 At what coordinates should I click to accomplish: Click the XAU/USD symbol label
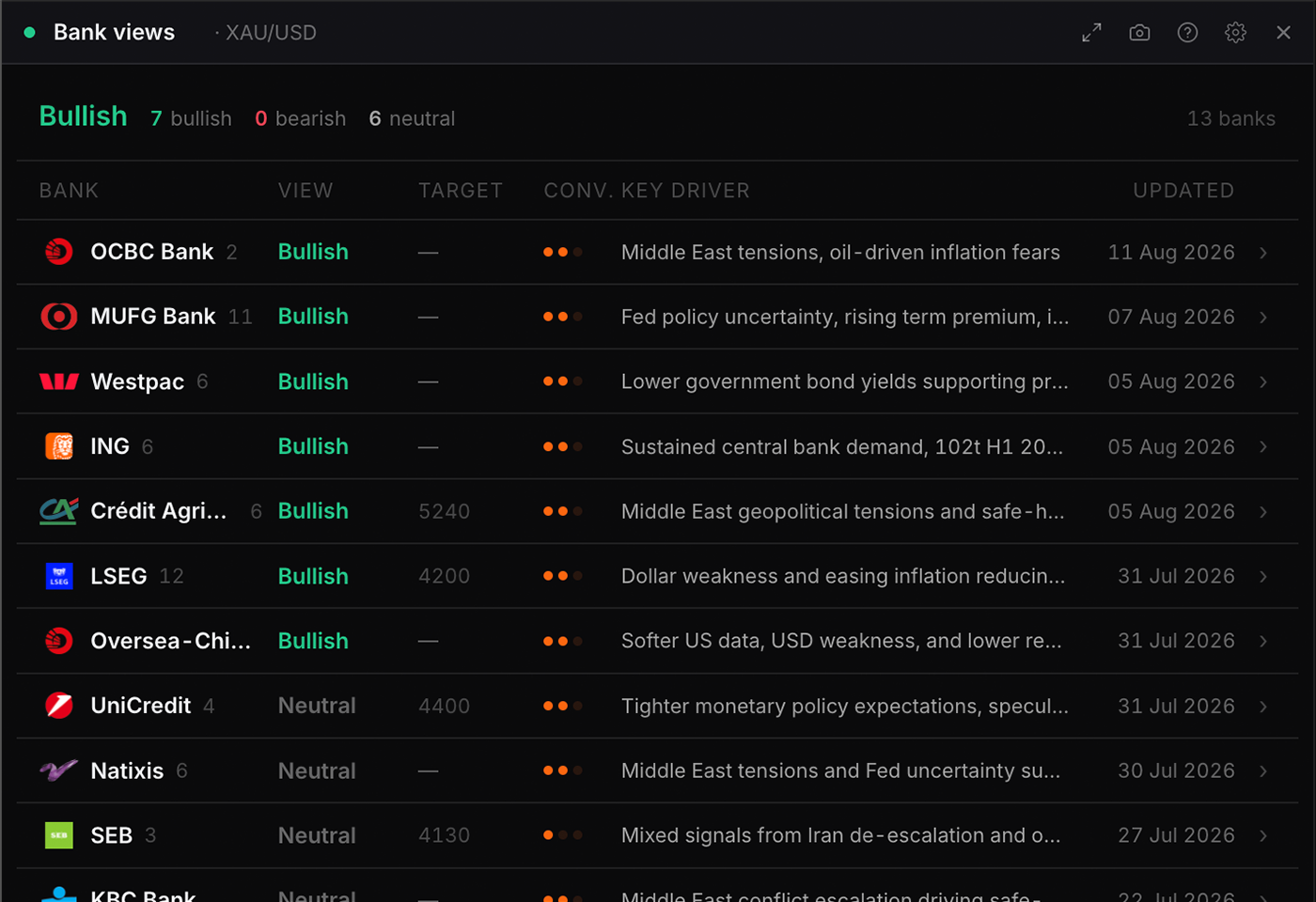click(x=271, y=33)
